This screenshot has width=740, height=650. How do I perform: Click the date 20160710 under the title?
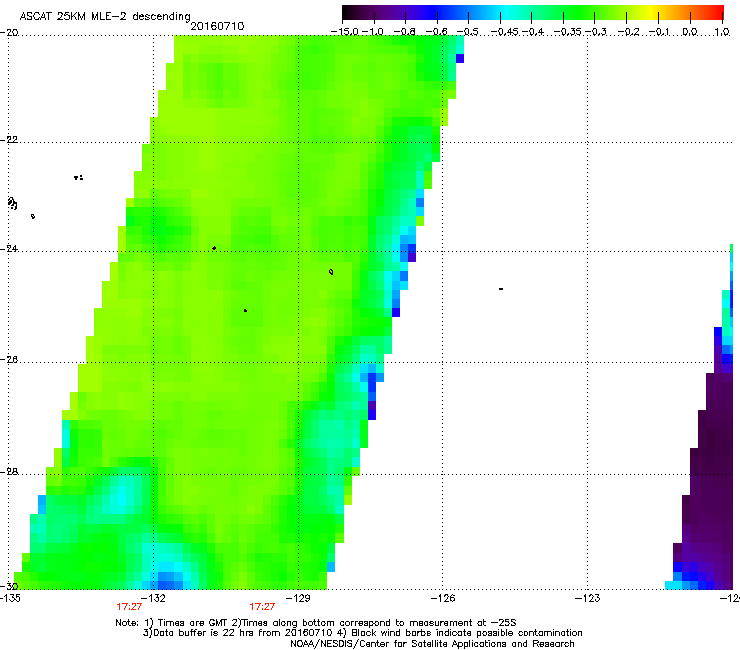(217, 26)
